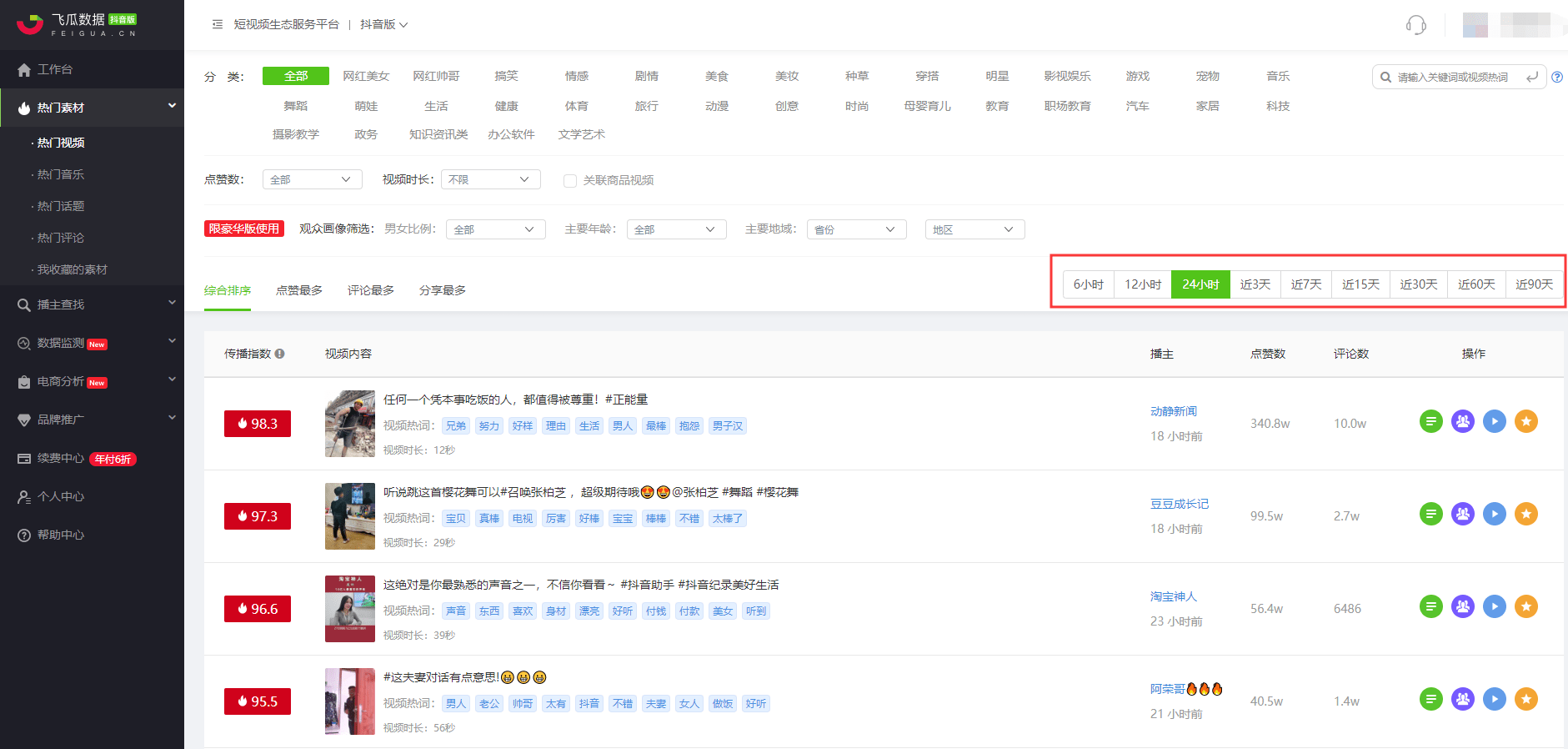Viewport: 1568px width, 749px height.
Task: Toggle the 关联商品视频 checkbox
Action: (x=570, y=180)
